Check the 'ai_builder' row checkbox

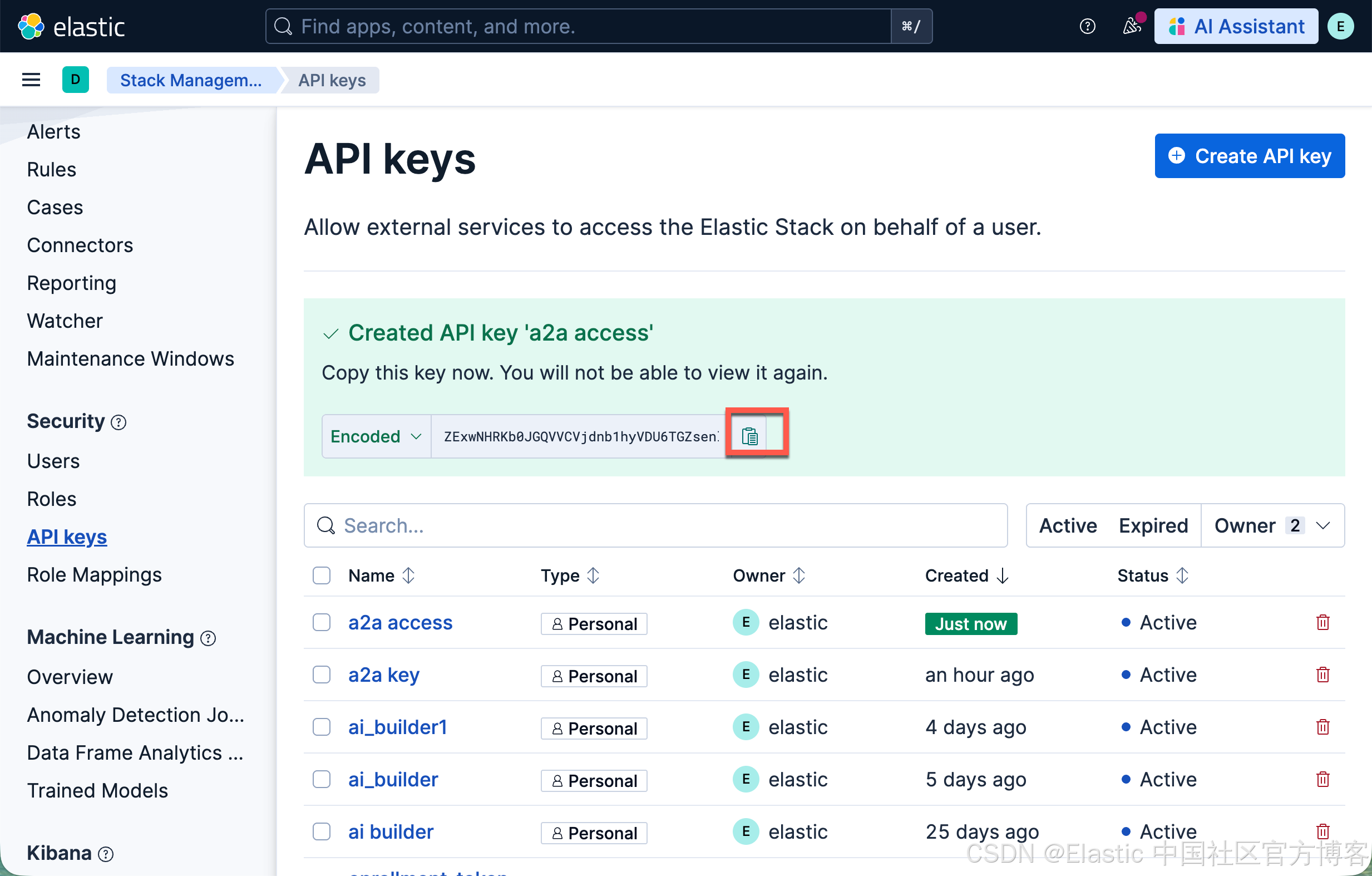pos(322,779)
